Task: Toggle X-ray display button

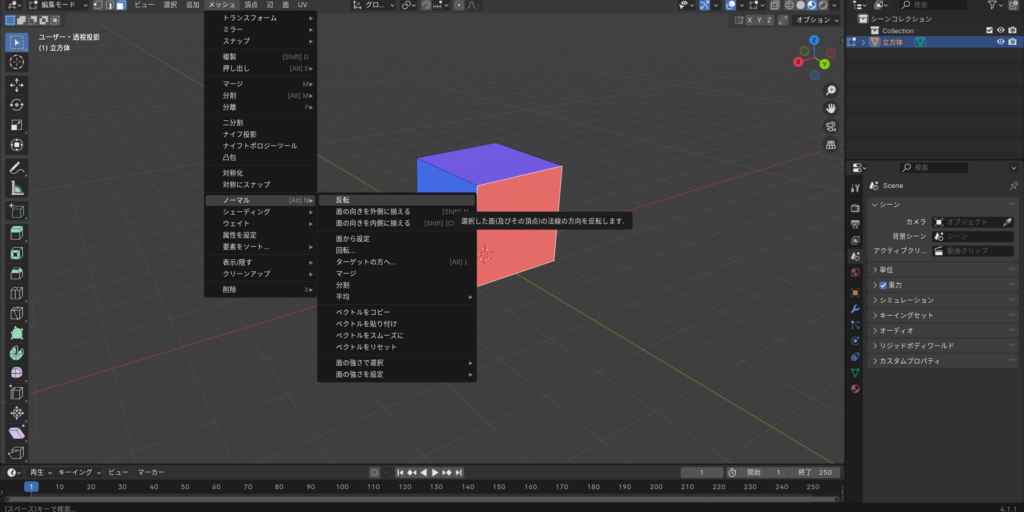Action: (775, 5)
